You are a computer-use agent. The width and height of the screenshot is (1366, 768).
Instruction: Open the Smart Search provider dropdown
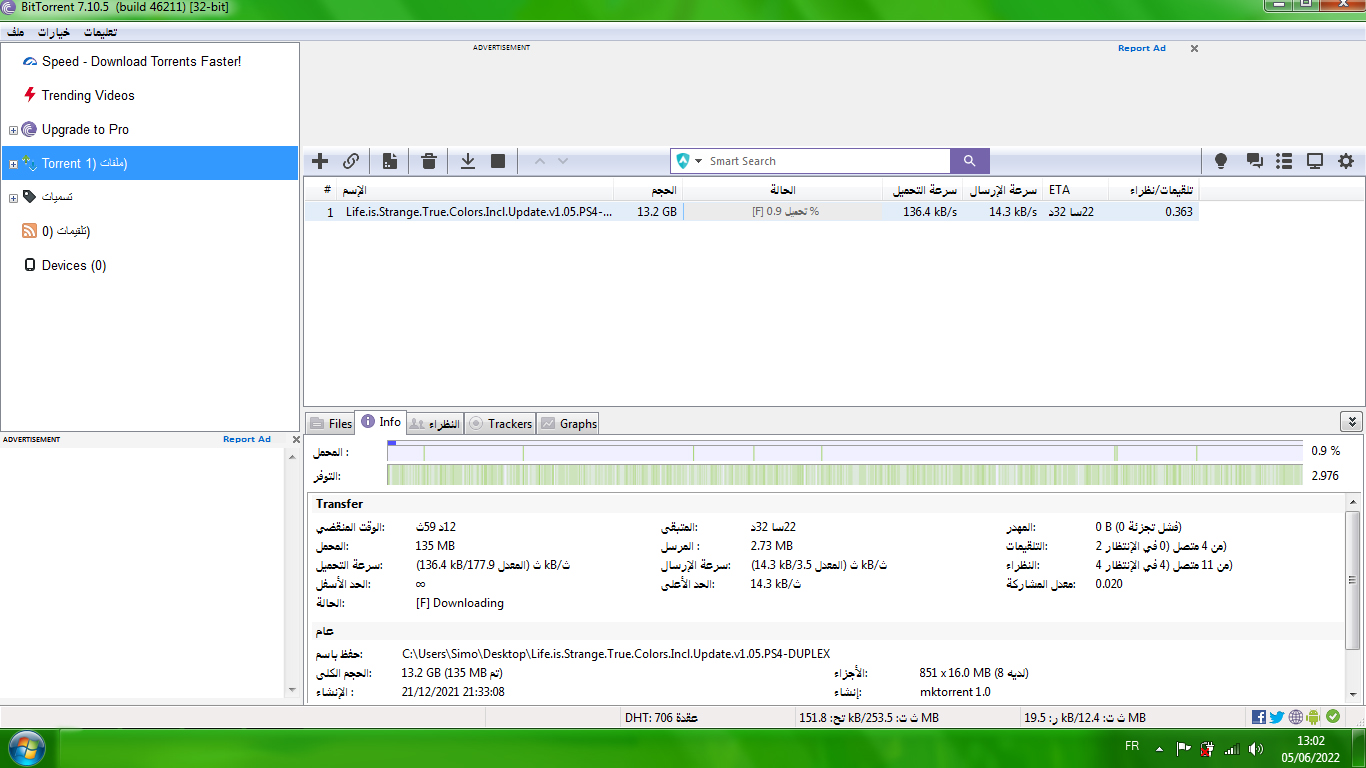tap(690, 161)
